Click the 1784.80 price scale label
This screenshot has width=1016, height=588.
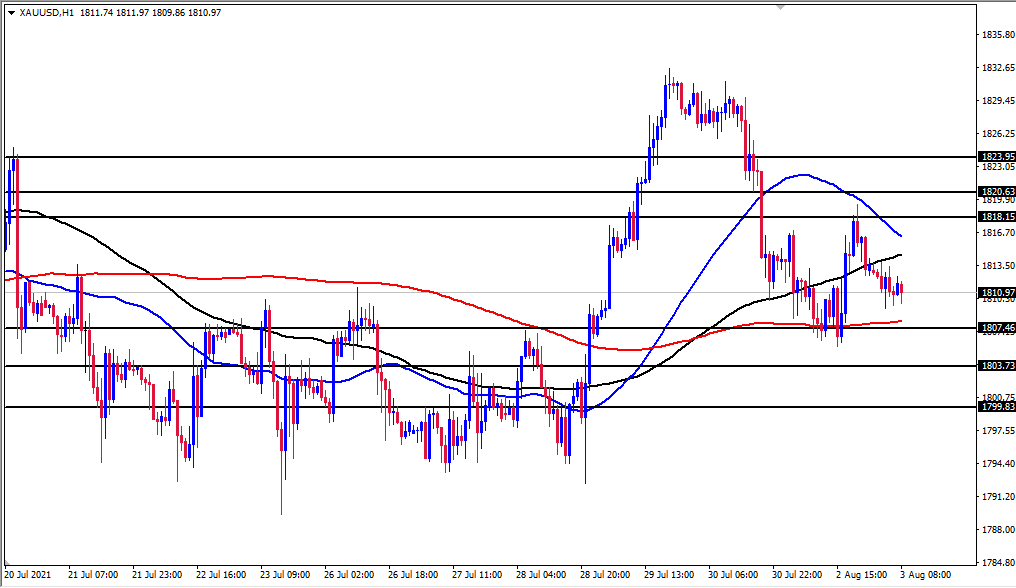[x=999, y=563]
